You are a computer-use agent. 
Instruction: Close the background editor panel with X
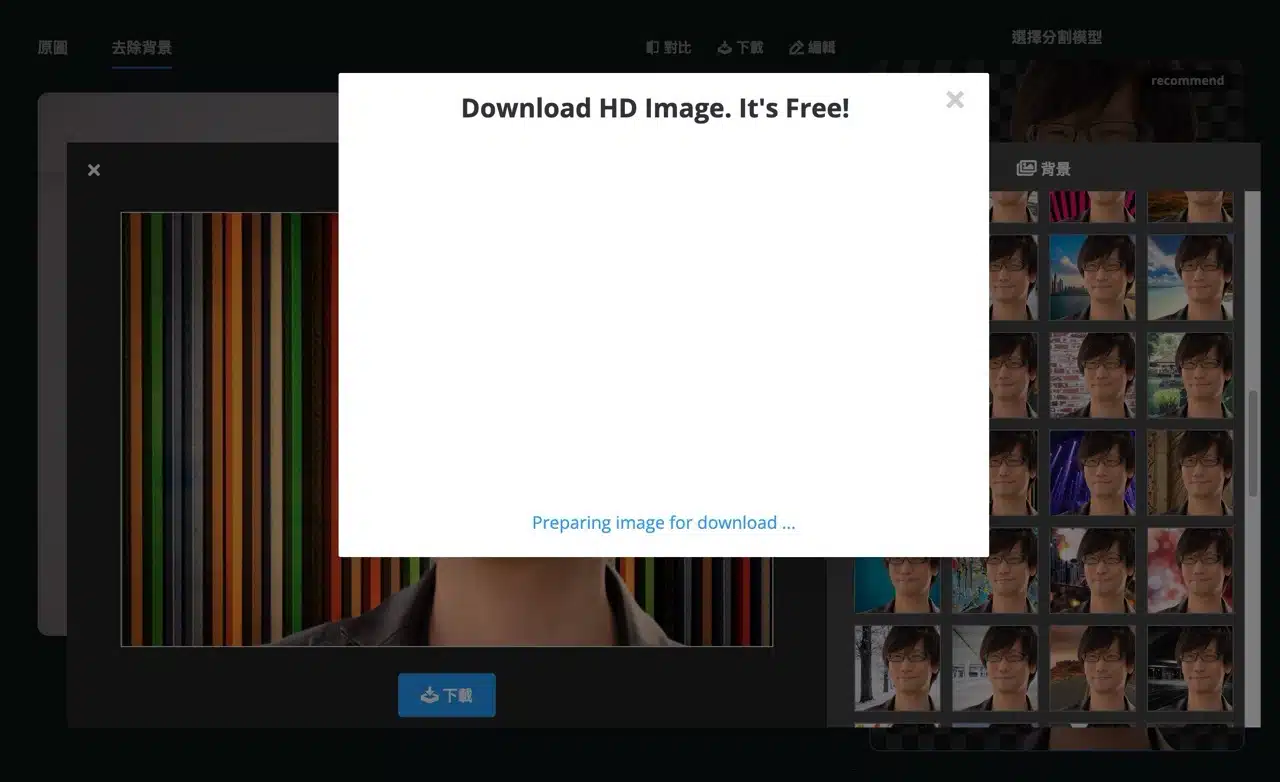coord(94,170)
